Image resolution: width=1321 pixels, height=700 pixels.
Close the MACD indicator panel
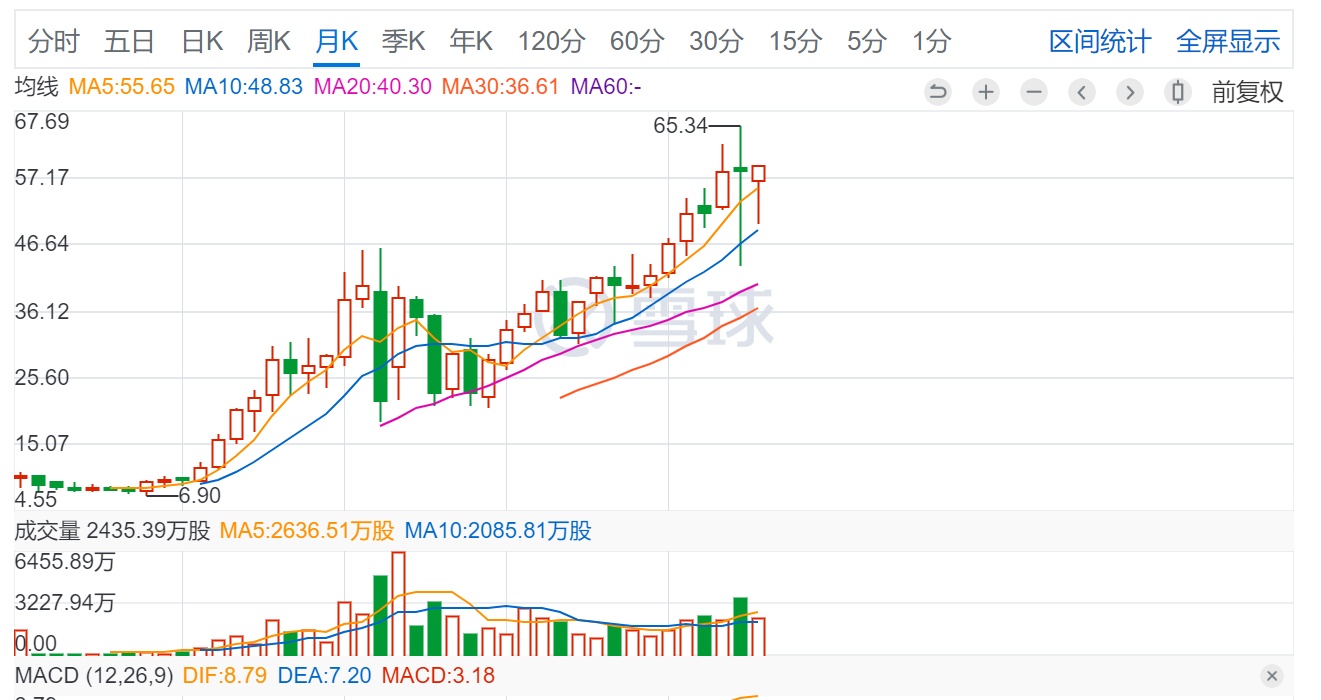[1271, 676]
